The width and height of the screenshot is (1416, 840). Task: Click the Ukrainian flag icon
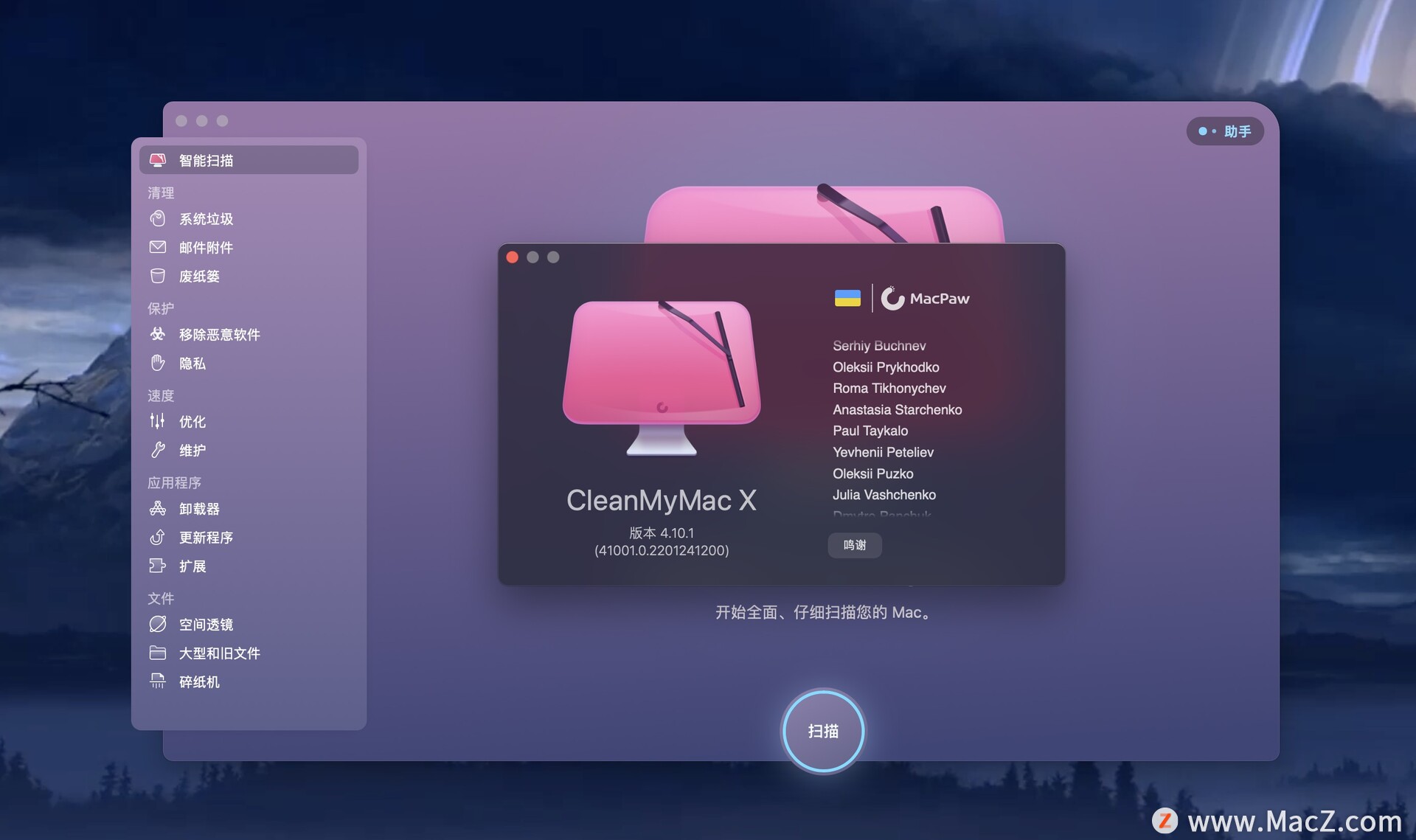pos(847,298)
